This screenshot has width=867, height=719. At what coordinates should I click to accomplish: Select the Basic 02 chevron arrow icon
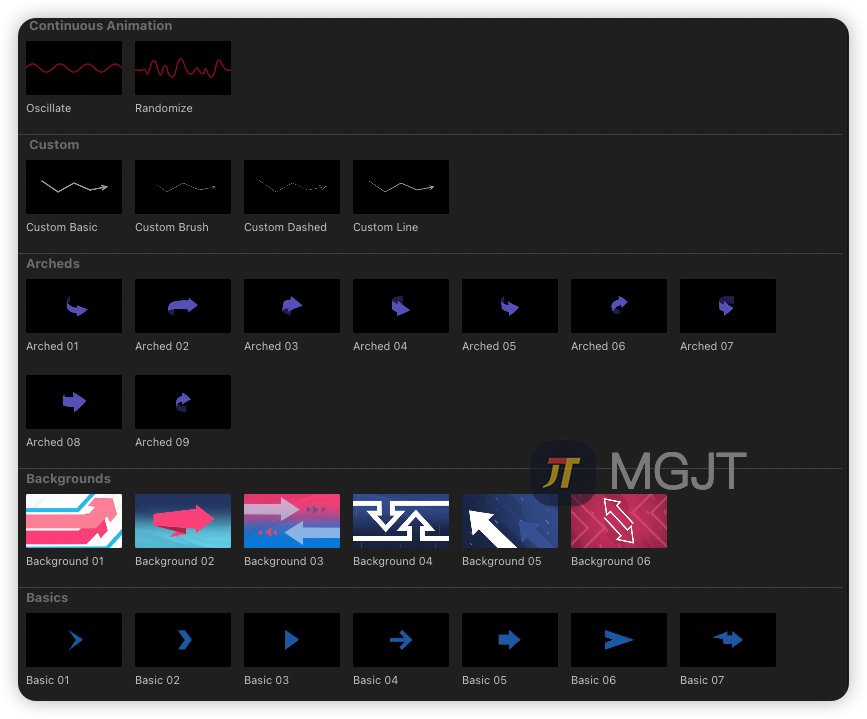click(x=183, y=640)
